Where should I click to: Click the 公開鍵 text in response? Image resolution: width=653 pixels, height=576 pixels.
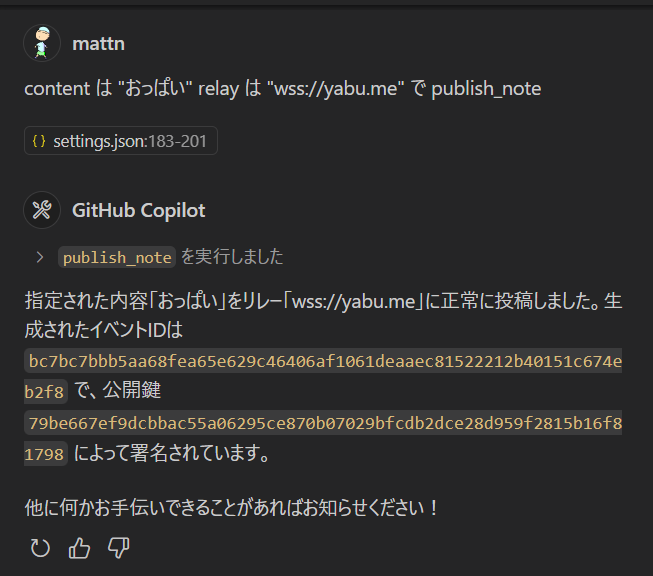tap(132, 391)
